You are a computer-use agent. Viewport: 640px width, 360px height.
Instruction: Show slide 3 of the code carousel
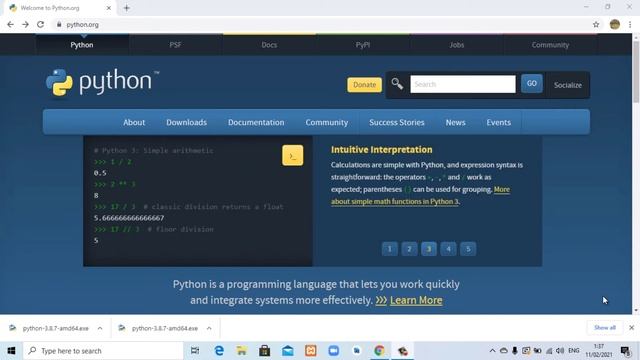(x=429, y=249)
